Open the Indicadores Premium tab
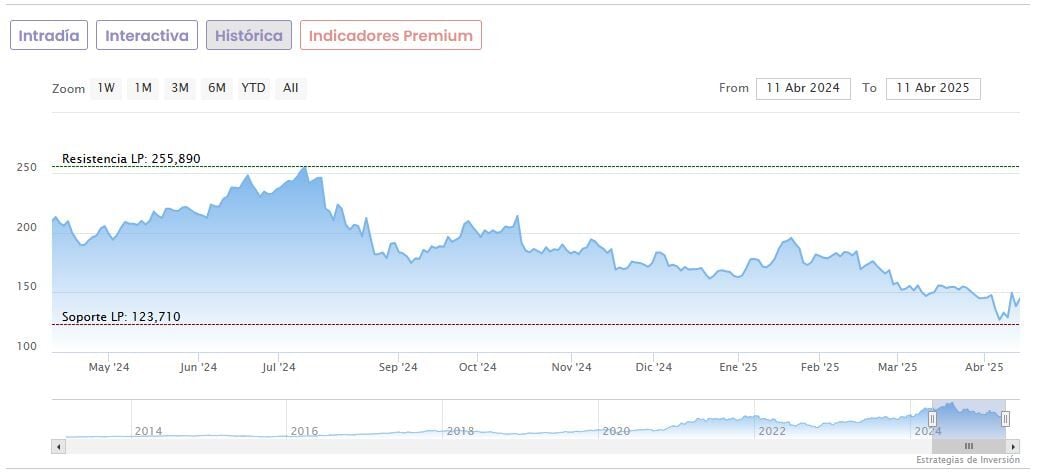Screen dimensions: 1037x476 pyautogui.click(x=391, y=35)
